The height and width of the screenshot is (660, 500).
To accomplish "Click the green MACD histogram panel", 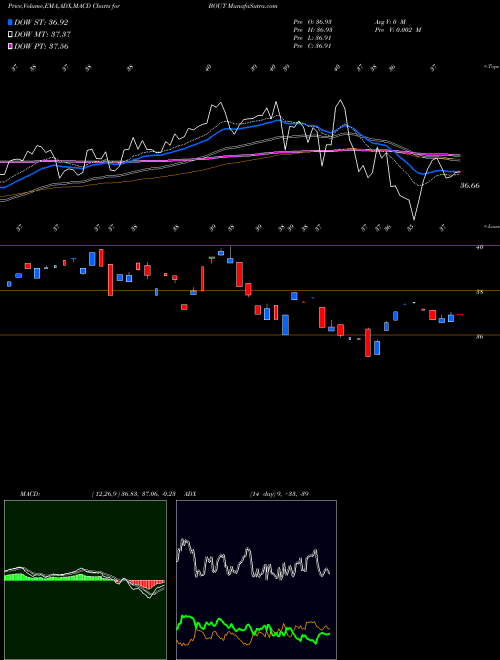I will pos(85,580).
